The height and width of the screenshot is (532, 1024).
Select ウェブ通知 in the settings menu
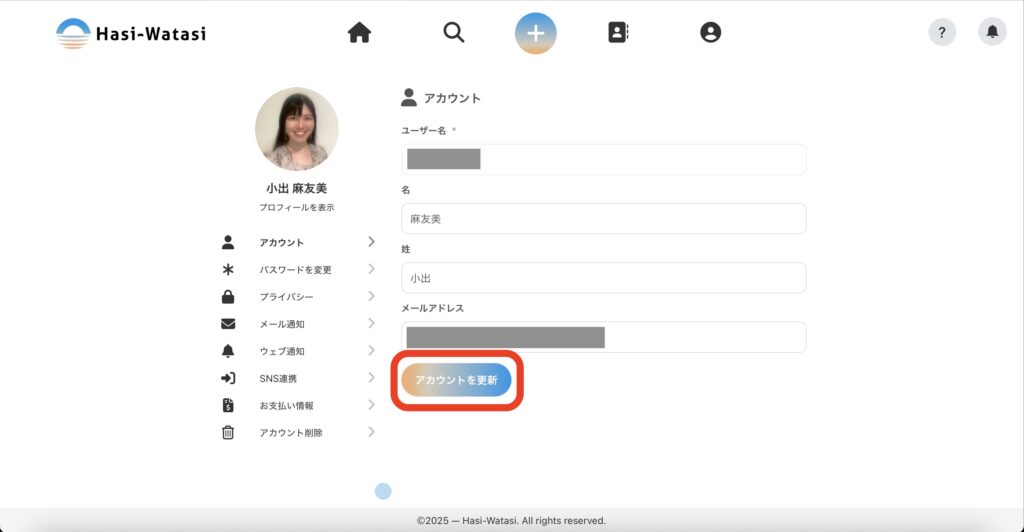281,351
